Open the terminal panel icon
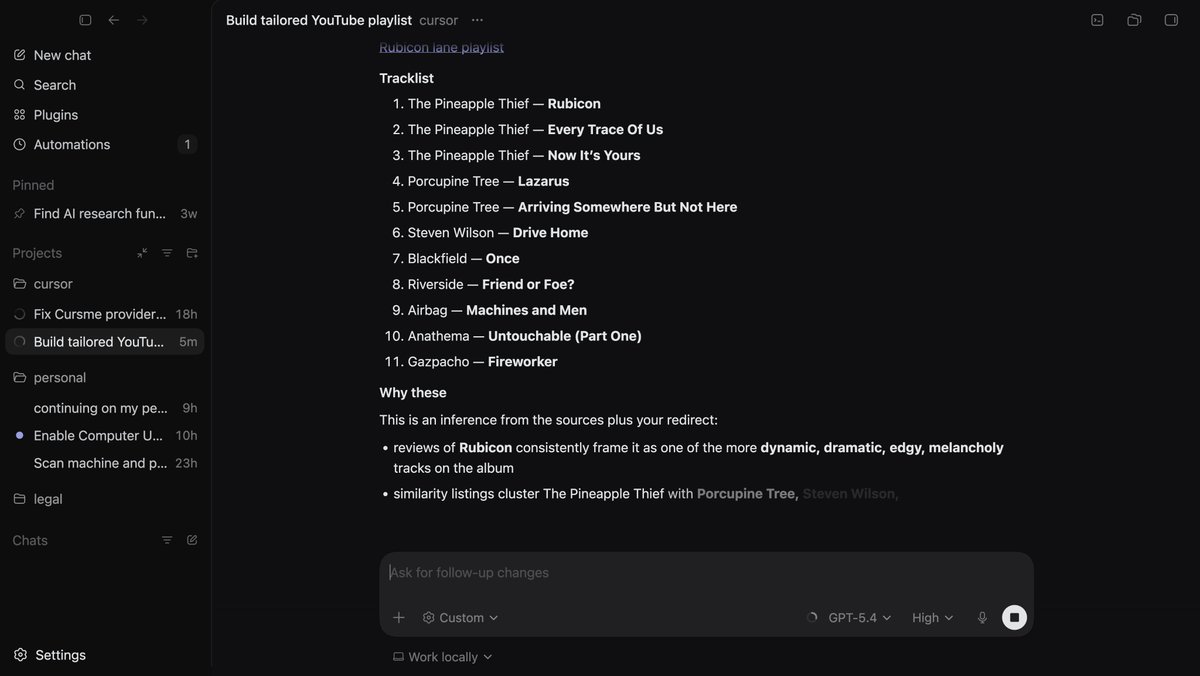The image size is (1200, 676). pos(1097,20)
